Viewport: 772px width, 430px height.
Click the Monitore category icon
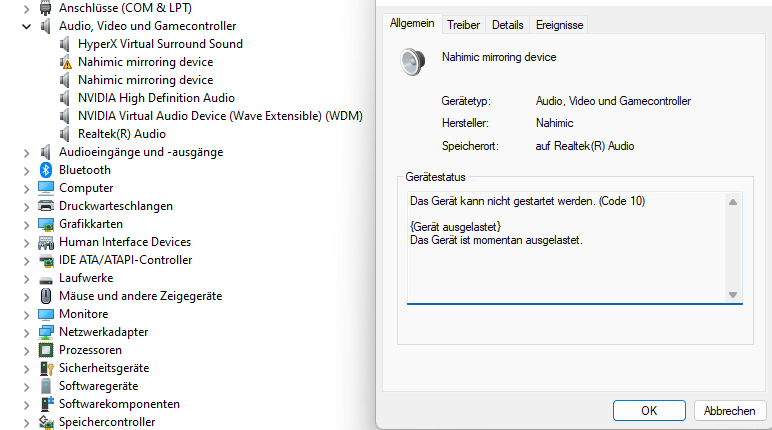coord(46,314)
